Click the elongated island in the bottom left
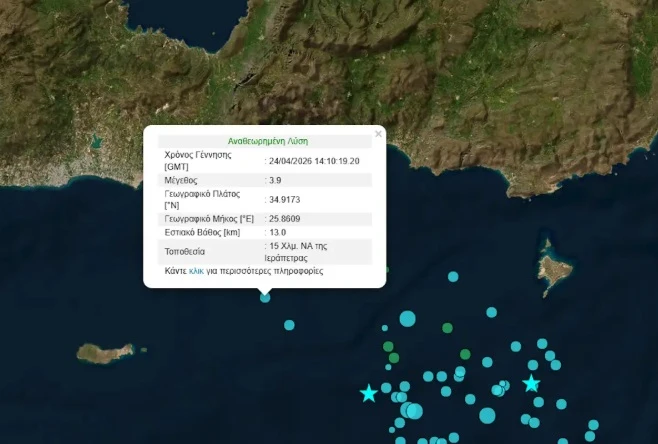The width and height of the screenshot is (658, 444). click(105, 353)
